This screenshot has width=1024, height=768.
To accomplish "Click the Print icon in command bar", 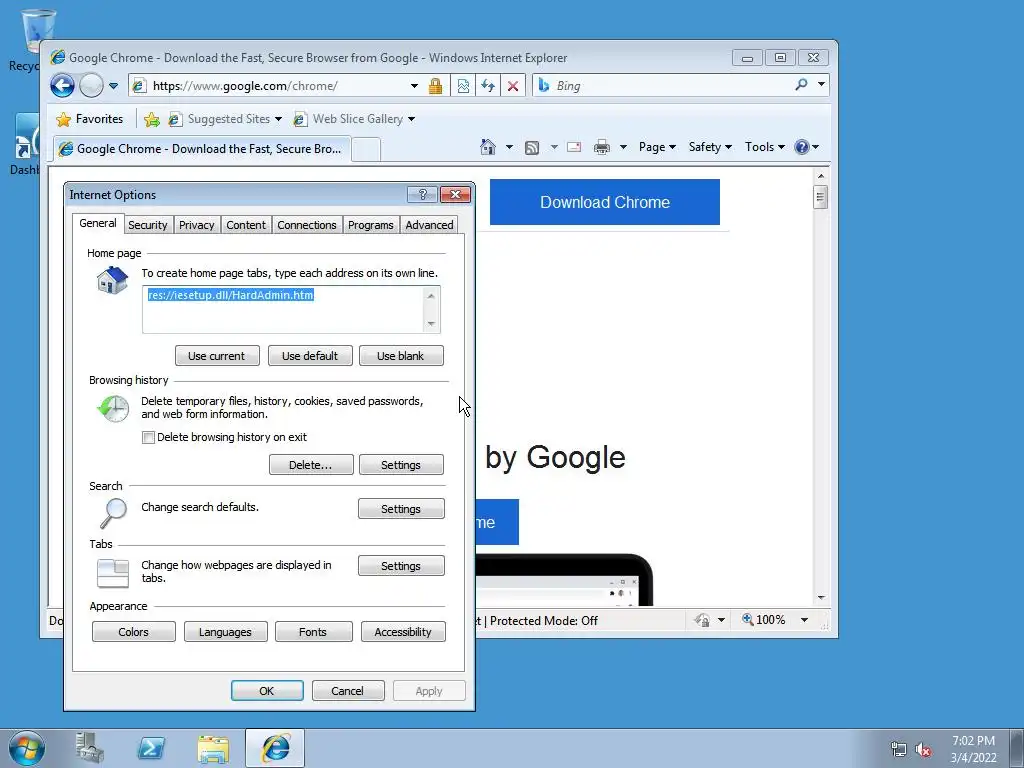I will coord(601,147).
